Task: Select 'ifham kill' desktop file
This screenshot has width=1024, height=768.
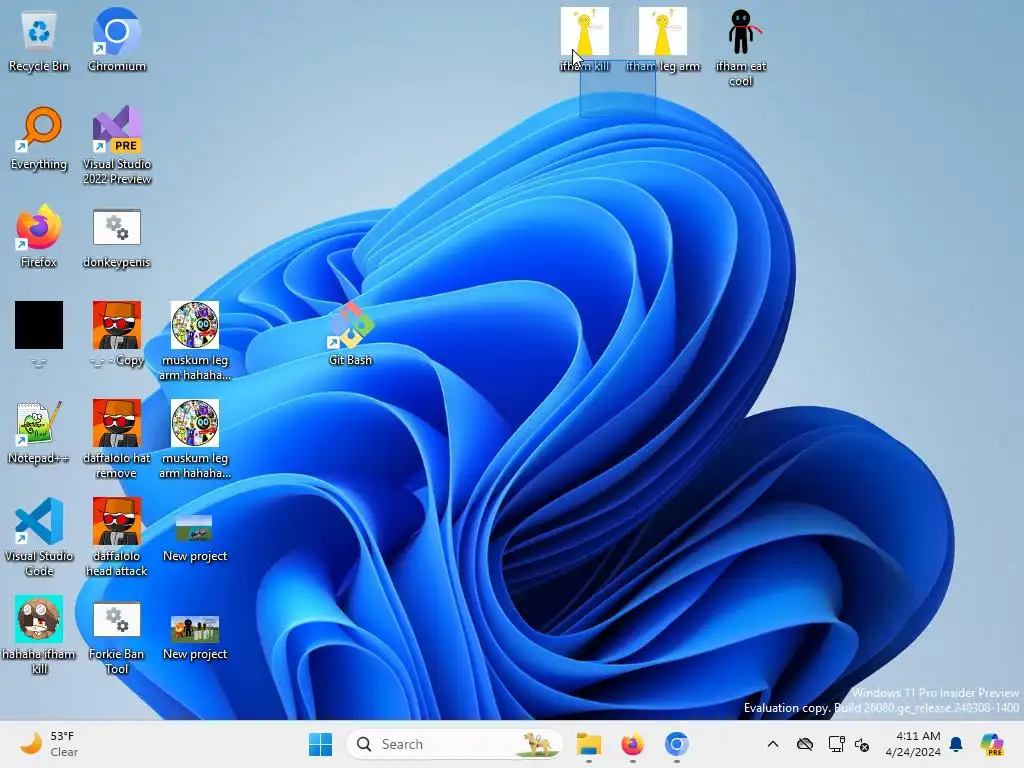Action: pyautogui.click(x=584, y=40)
